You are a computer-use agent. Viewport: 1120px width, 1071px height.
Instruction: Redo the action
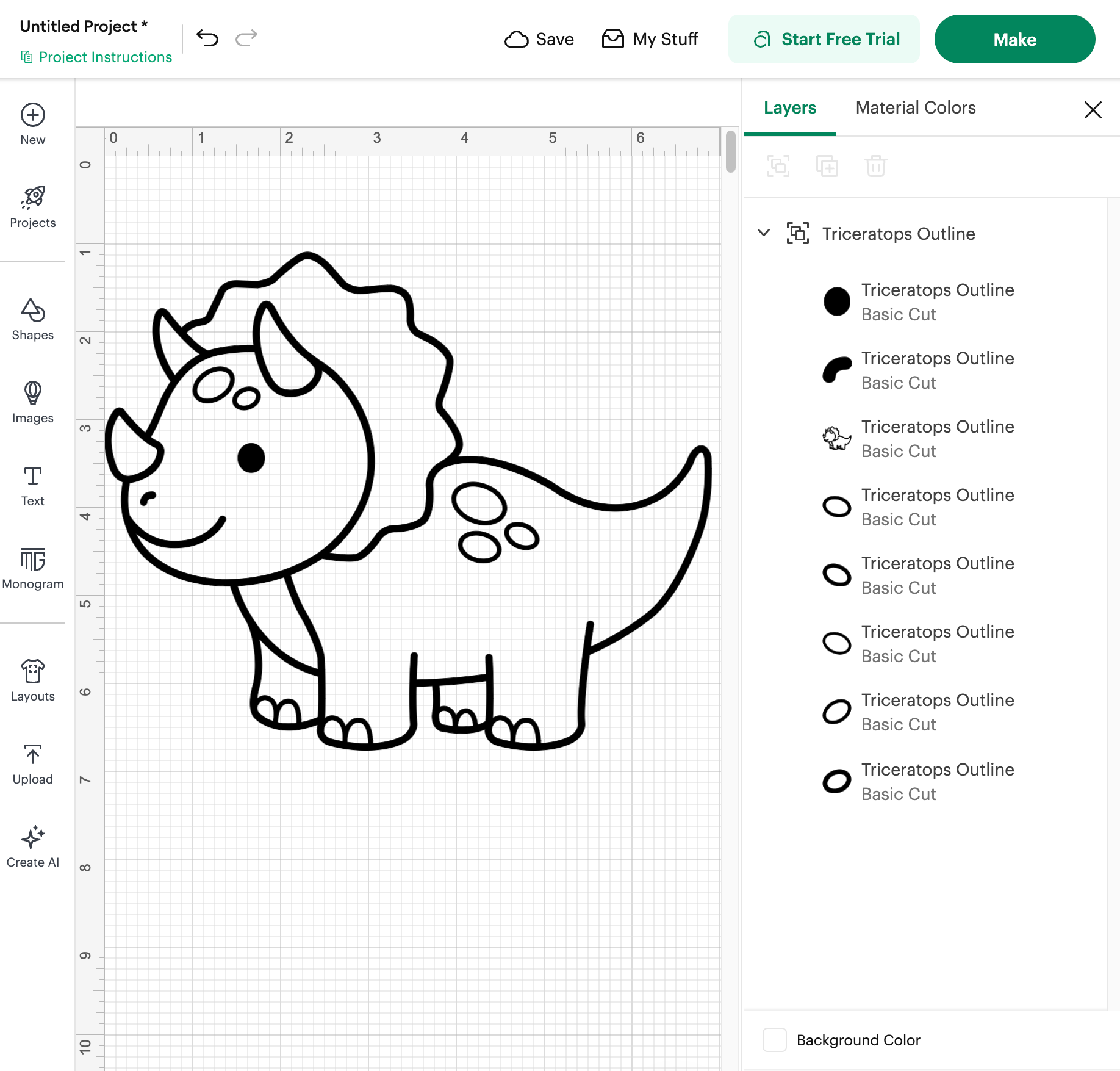click(246, 38)
